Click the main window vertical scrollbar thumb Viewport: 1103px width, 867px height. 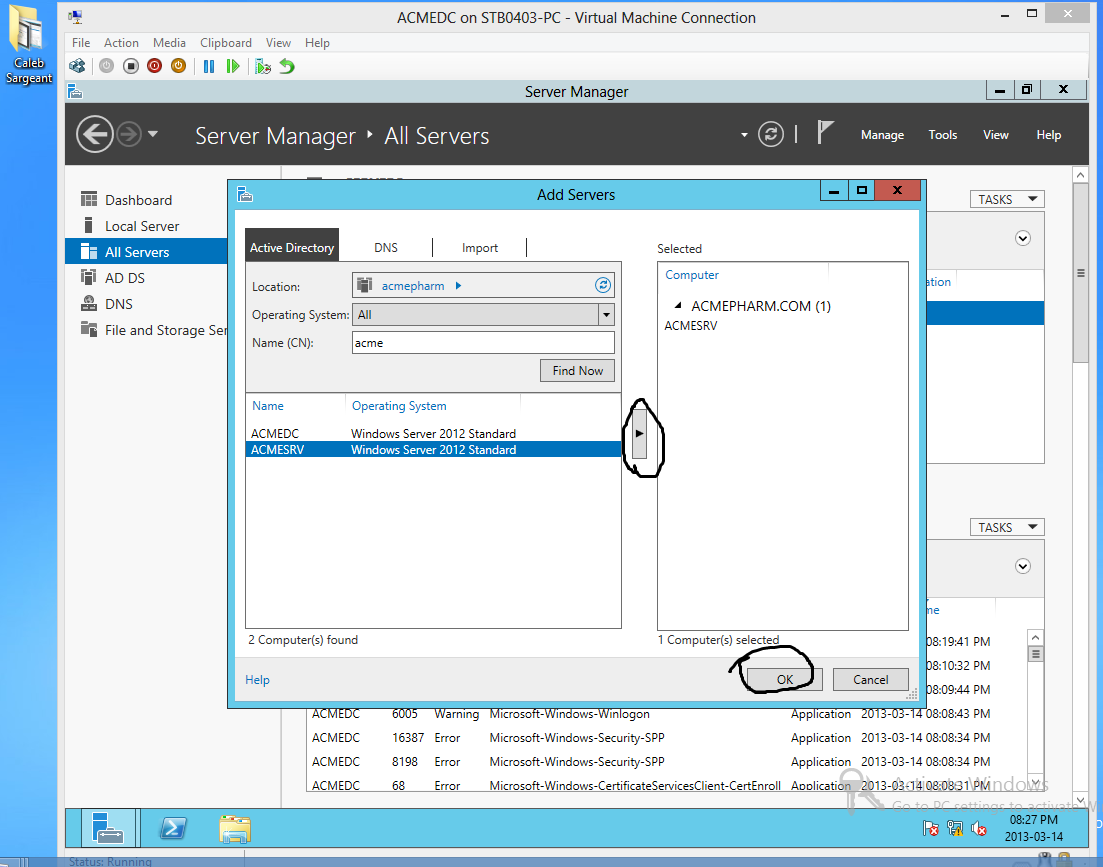1080,273
